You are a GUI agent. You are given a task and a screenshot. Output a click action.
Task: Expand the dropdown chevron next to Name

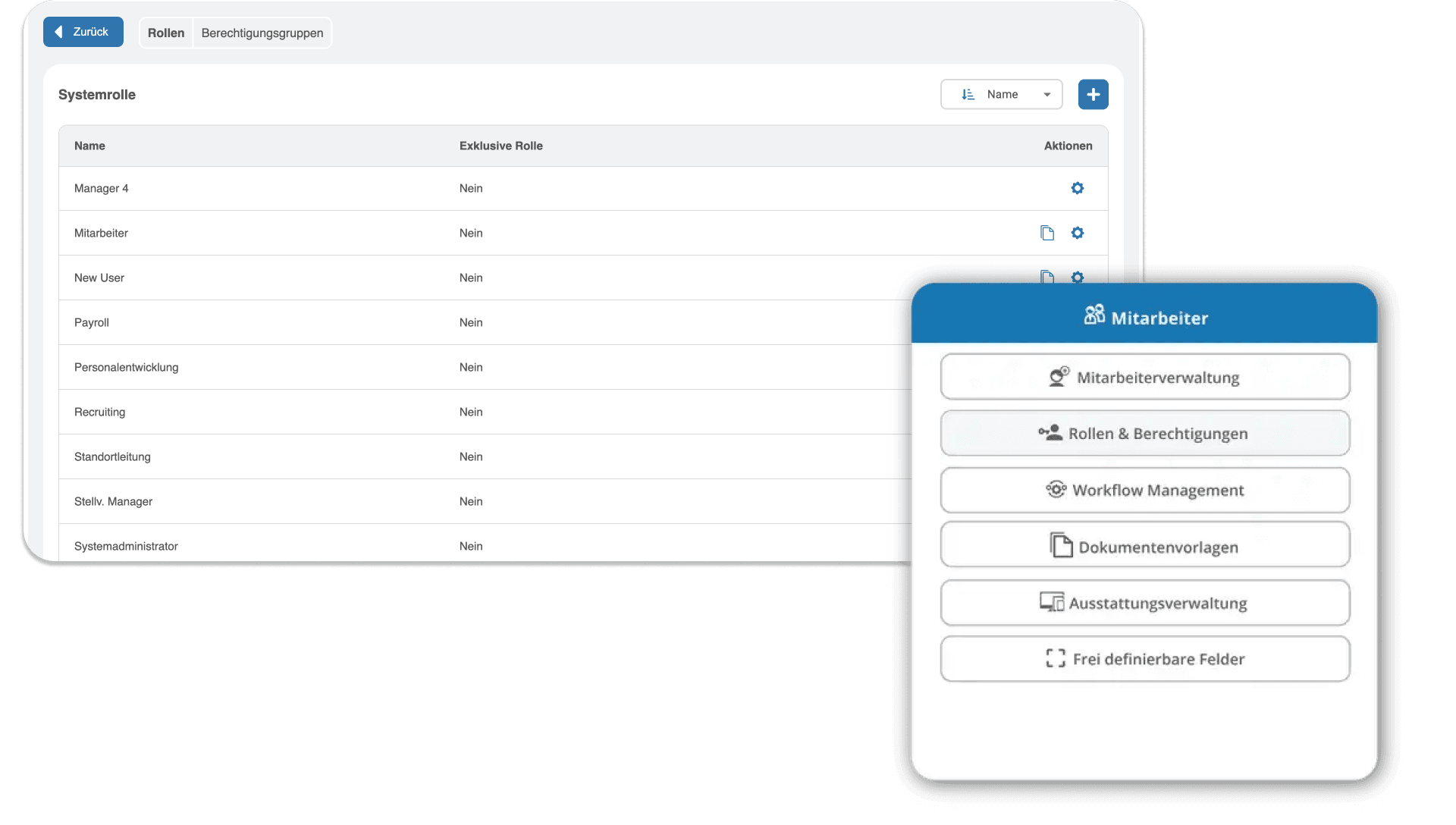coord(1046,94)
